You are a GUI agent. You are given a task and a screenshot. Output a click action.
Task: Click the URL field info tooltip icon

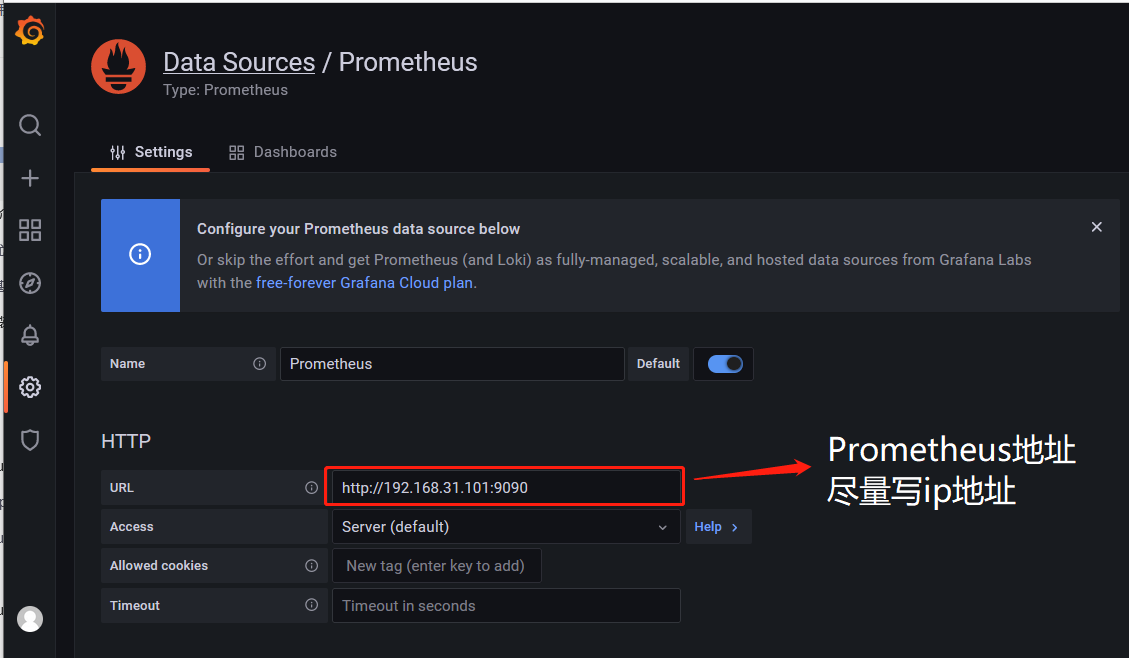click(312, 487)
